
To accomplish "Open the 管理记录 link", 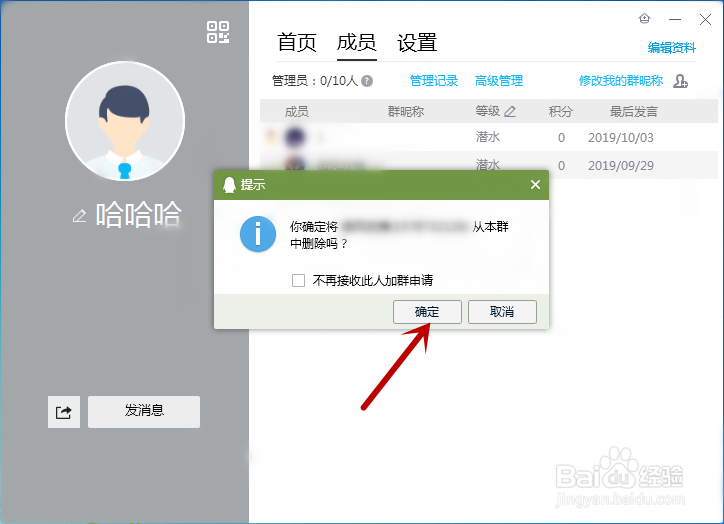I will [434, 81].
